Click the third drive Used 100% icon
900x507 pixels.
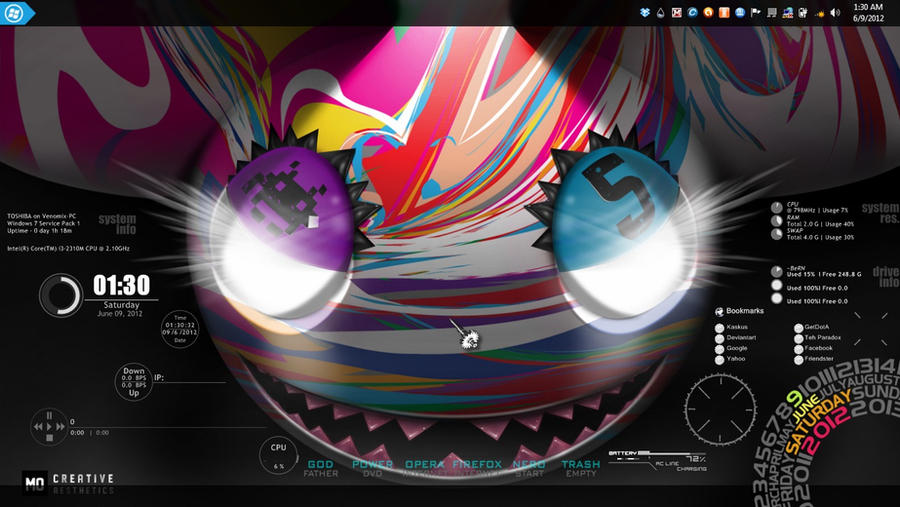coord(776,299)
